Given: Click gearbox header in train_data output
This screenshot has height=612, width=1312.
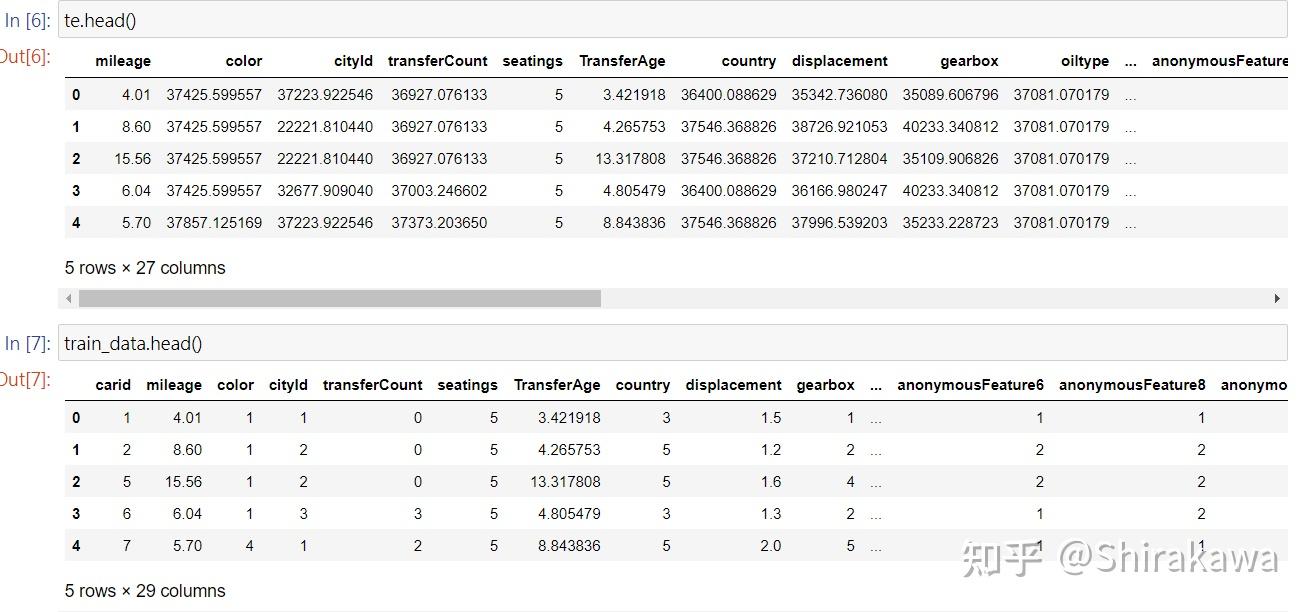Looking at the screenshot, I should coord(826,385).
